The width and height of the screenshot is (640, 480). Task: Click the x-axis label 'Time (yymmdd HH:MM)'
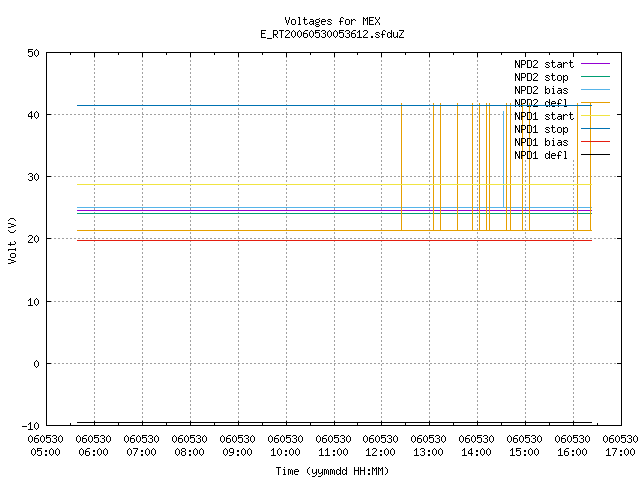[x=332, y=471]
